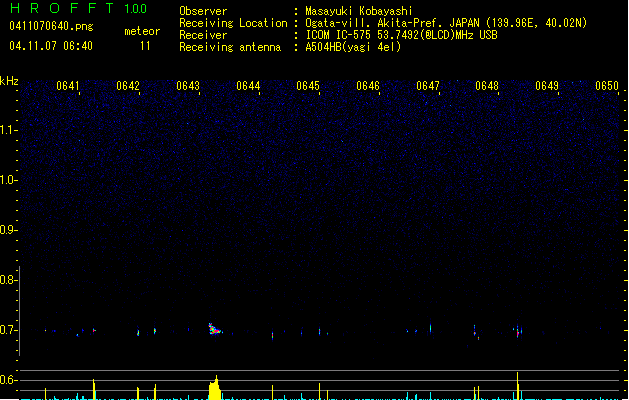Click the meteor count value 11
Image resolution: width=629 pixels, height=400 pixels.
click(x=145, y=46)
